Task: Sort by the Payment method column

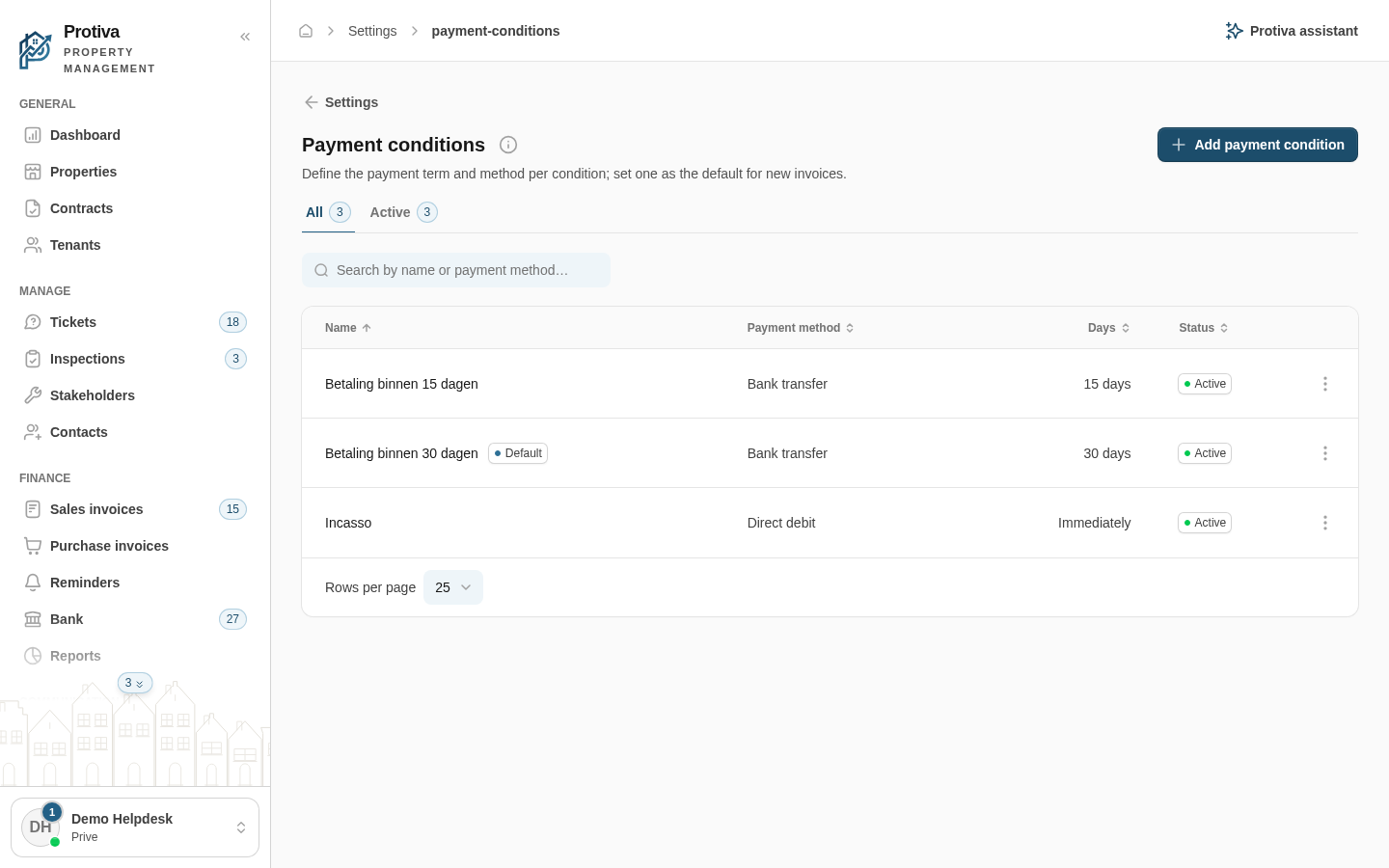Action: pos(801,328)
